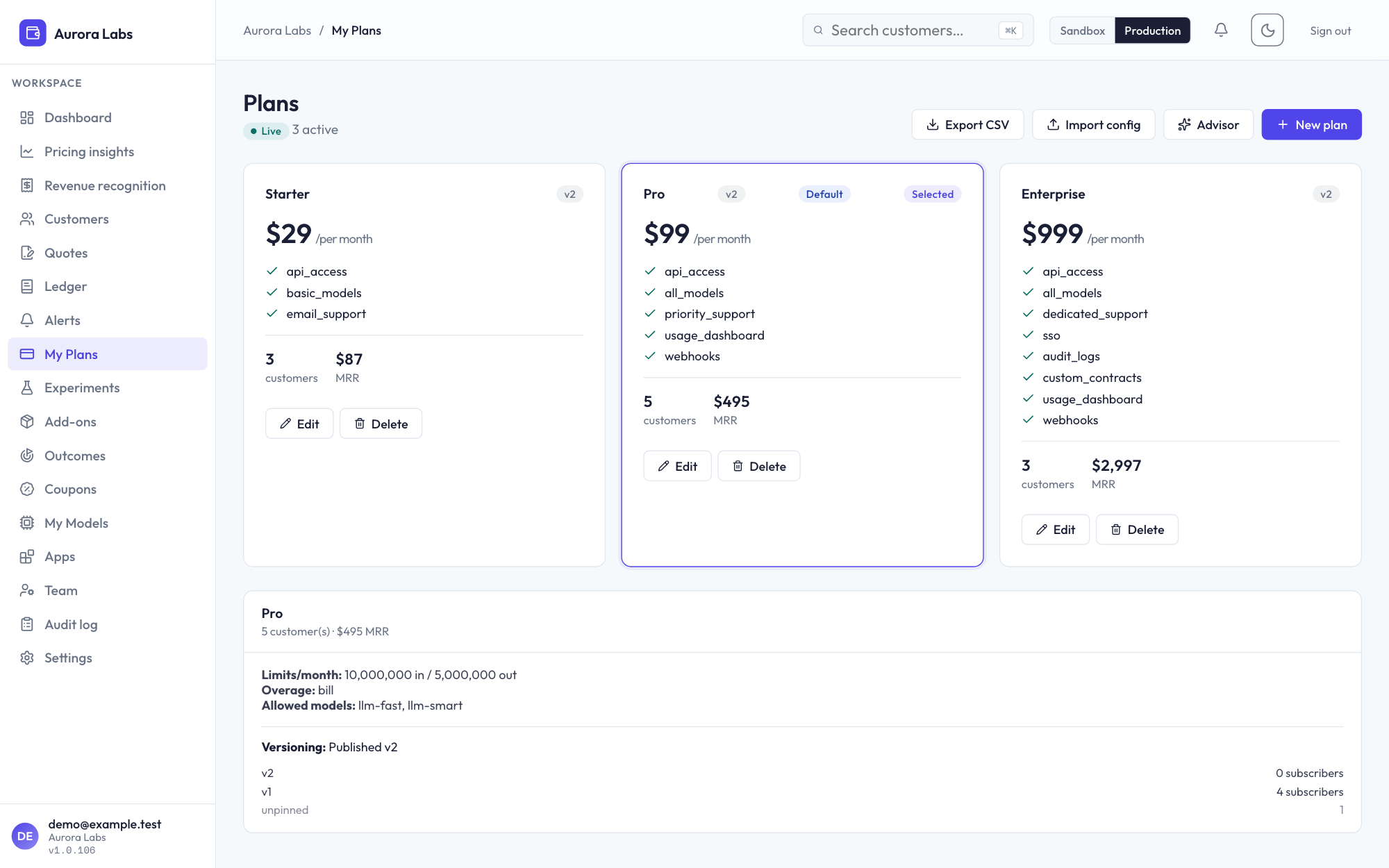Screen dimensions: 1389x868
Task: Edit the Enterprise plan
Action: pyautogui.click(x=1055, y=529)
